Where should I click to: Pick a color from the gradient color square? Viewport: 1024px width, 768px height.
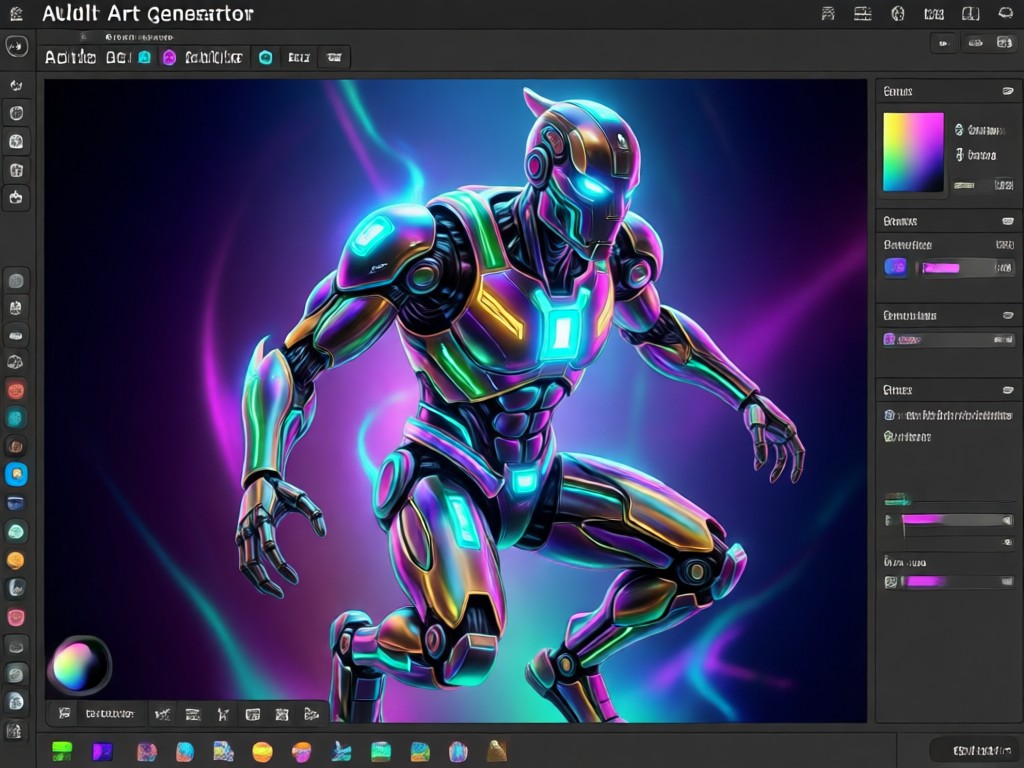pos(913,152)
